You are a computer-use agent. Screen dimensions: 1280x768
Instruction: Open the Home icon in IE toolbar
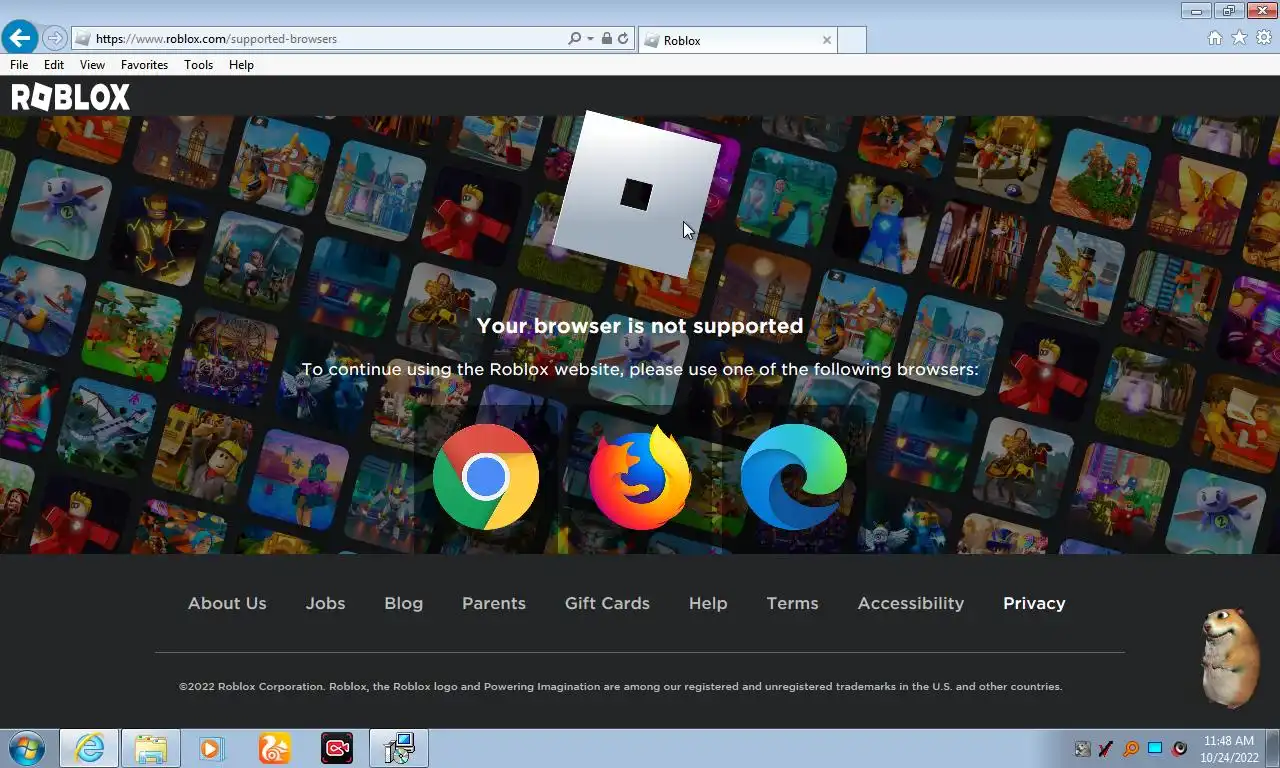(x=1215, y=38)
